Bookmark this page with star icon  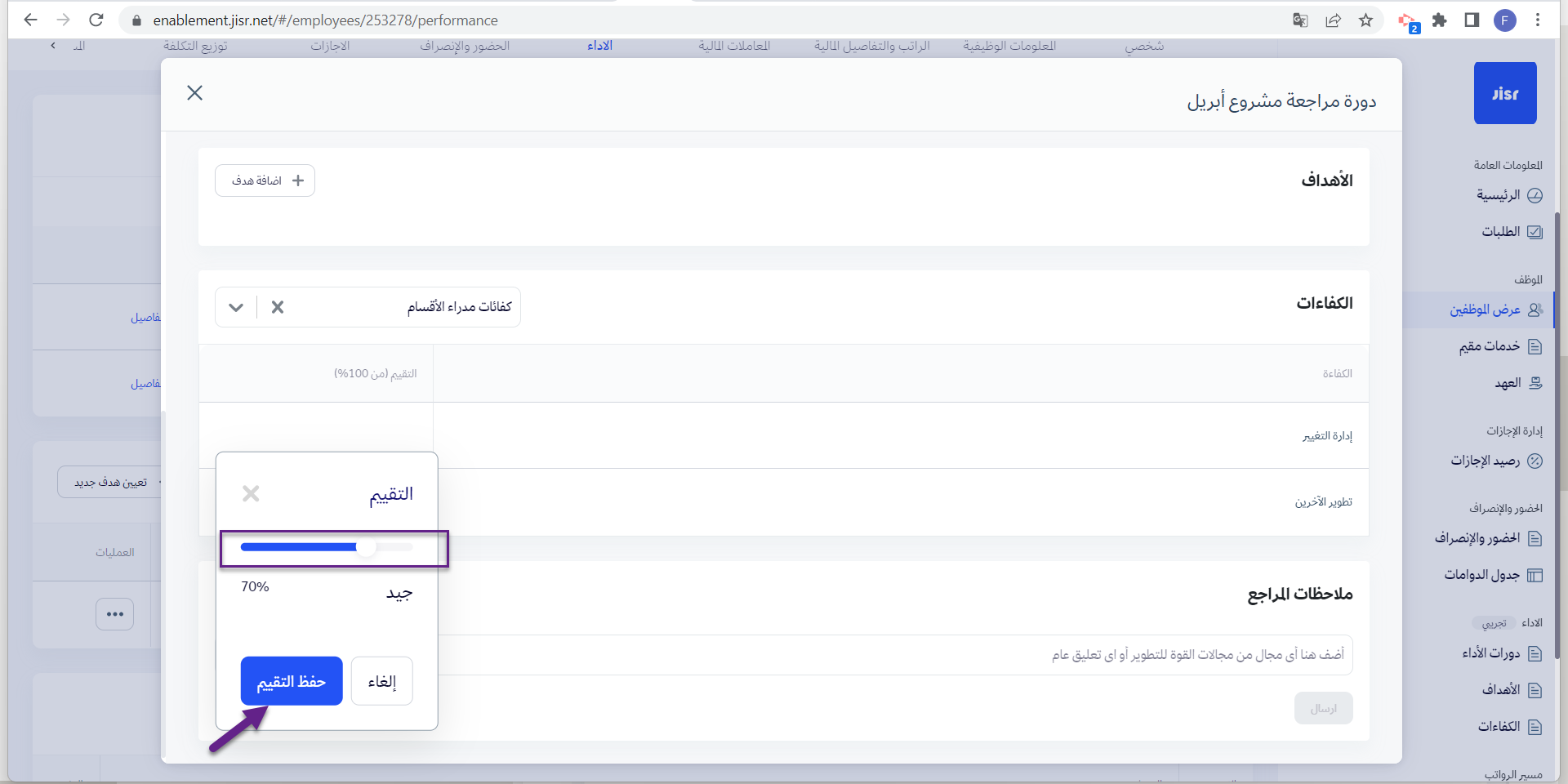[1365, 20]
